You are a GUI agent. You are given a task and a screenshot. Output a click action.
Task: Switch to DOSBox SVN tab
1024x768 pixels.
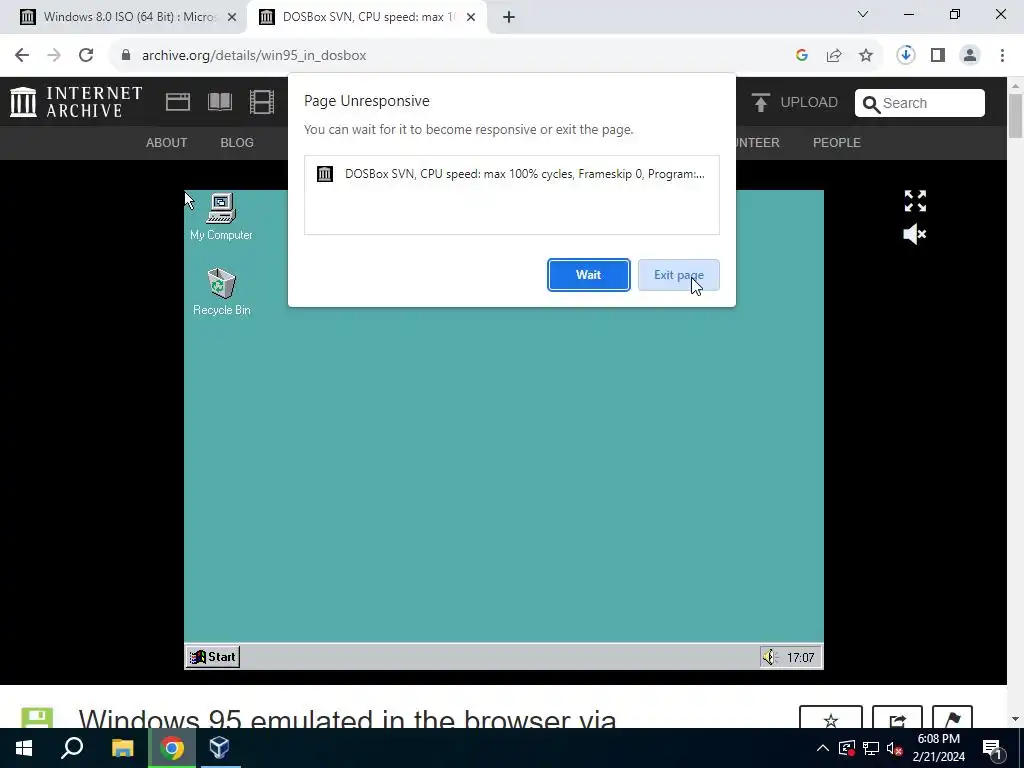(367, 17)
